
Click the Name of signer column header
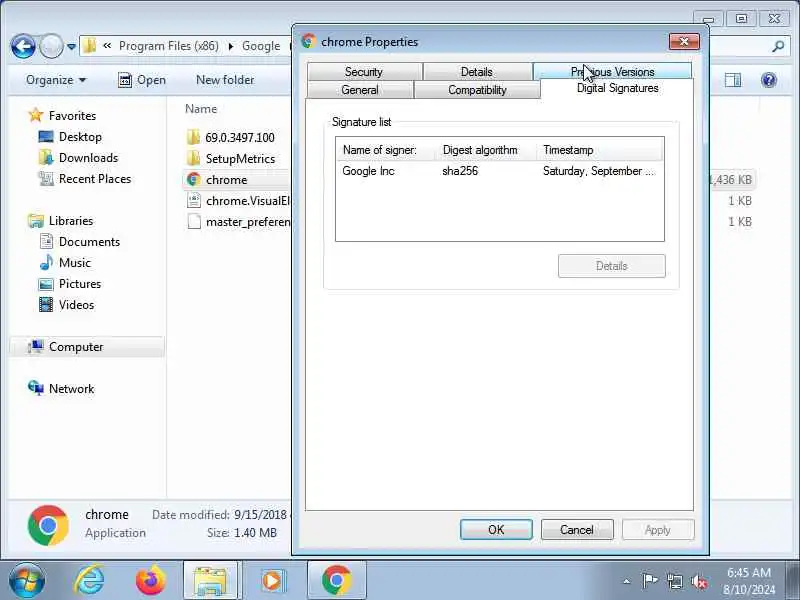click(386, 150)
